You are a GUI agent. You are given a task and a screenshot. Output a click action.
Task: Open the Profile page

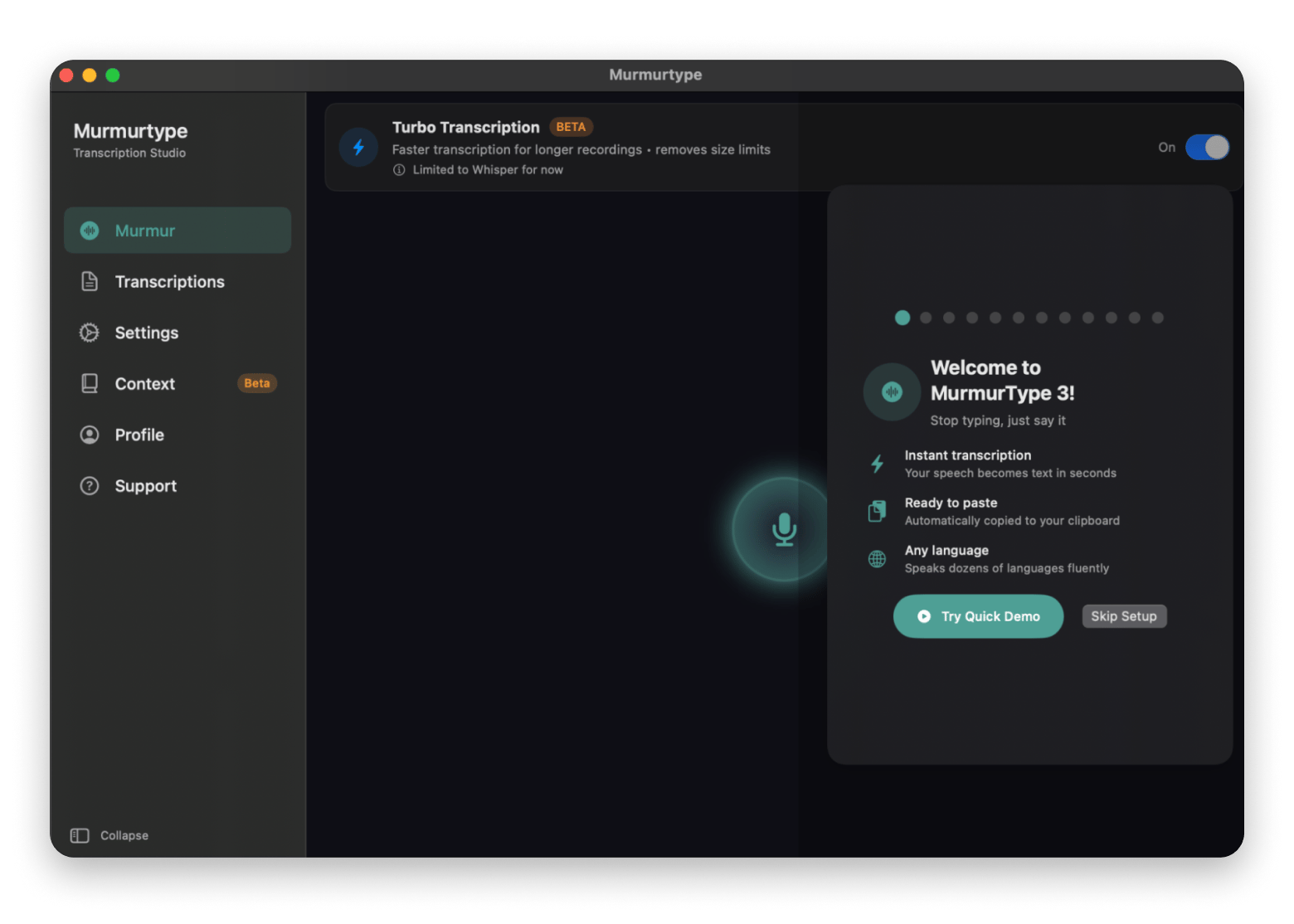point(178,435)
